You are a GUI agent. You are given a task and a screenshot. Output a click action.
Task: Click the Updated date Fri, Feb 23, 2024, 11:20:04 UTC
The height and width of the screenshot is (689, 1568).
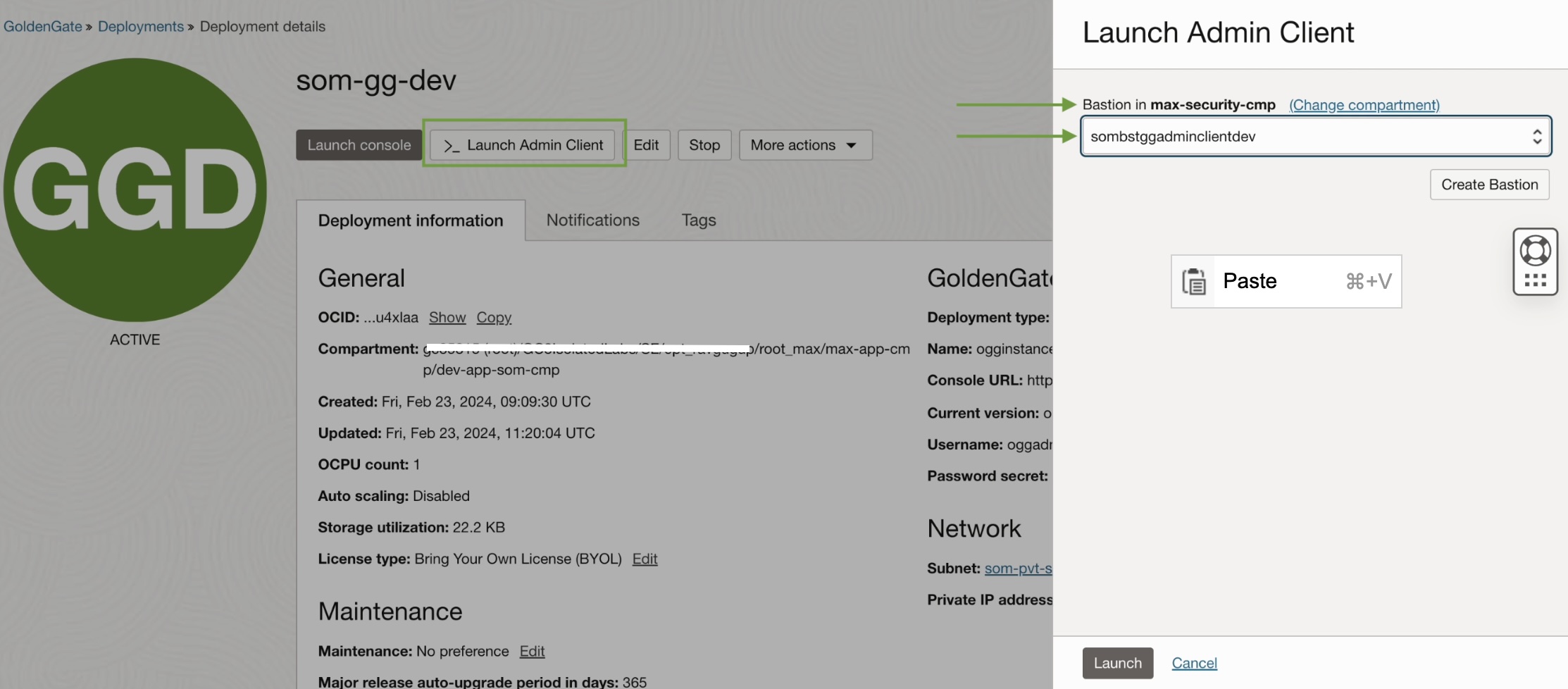[x=490, y=433]
